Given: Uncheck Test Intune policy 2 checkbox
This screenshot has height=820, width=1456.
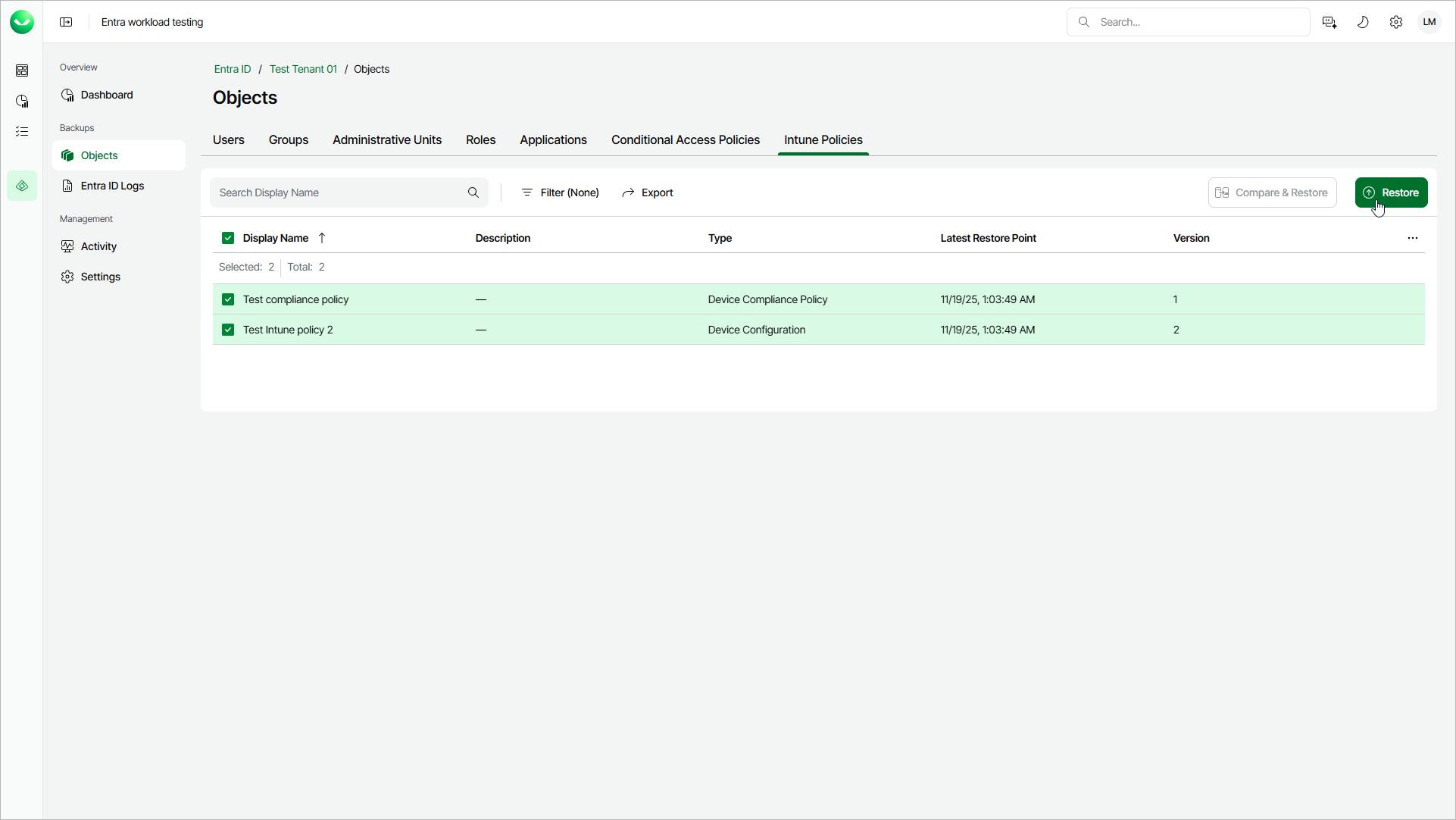Looking at the screenshot, I should tap(228, 330).
